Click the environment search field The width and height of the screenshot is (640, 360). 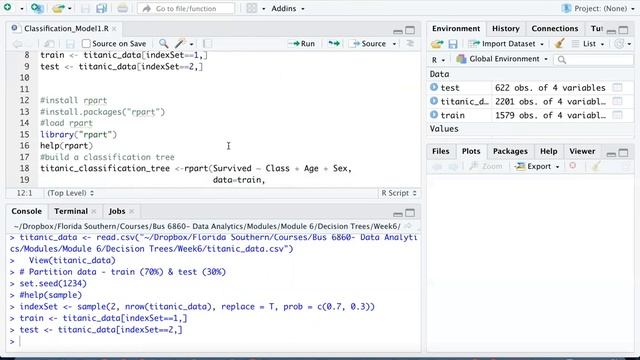(594, 60)
